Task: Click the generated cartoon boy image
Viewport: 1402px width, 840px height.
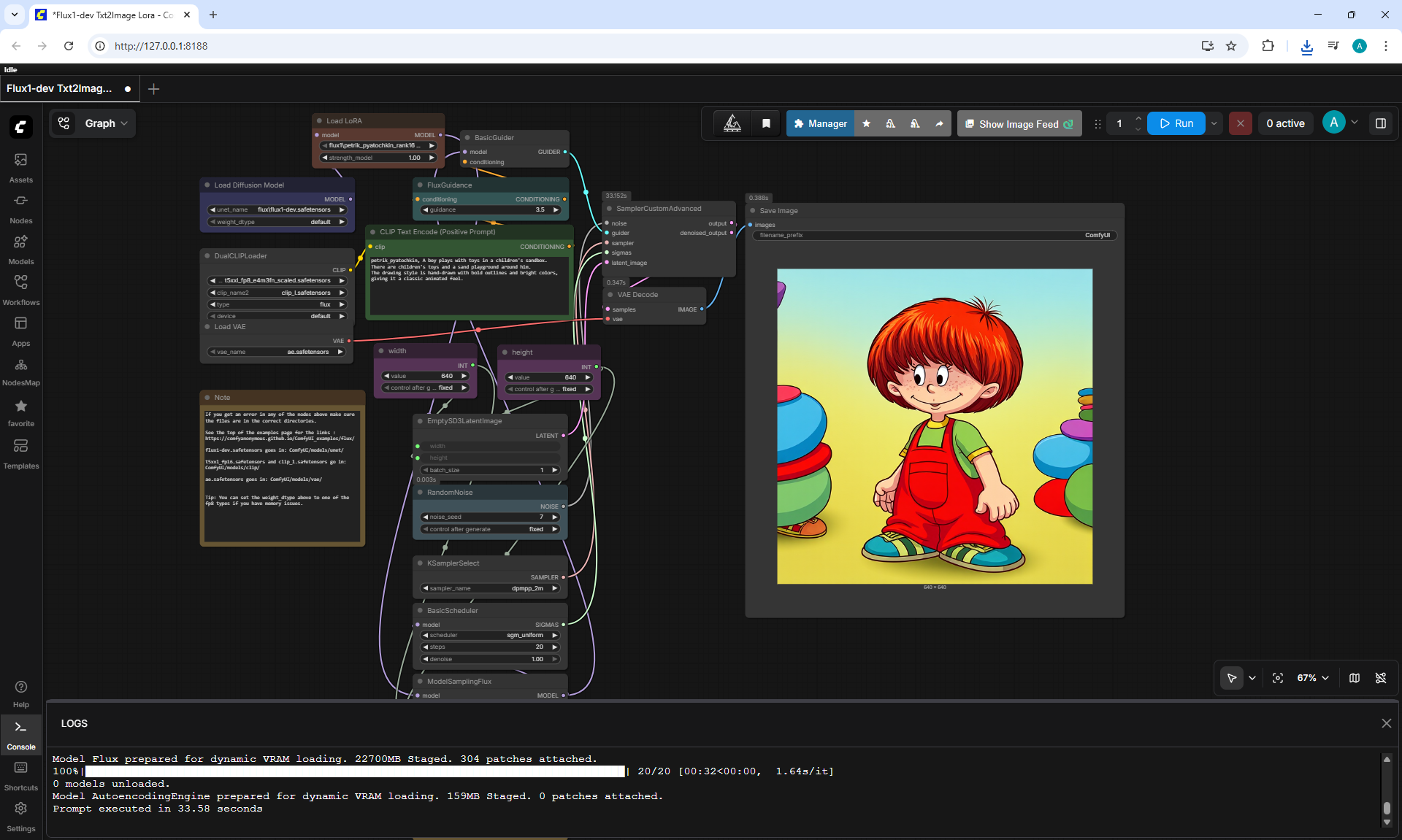Action: point(935,426)
